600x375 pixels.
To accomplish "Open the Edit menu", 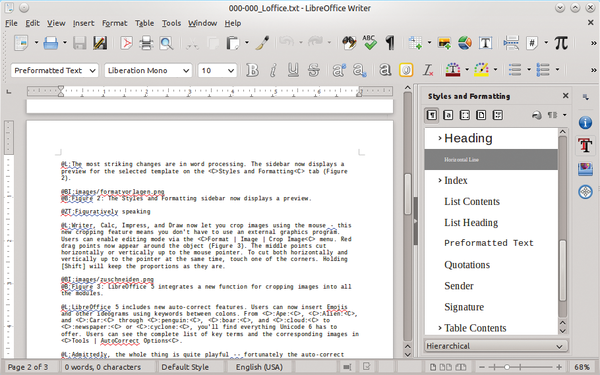I will pyautogui.click(x=33, y=23).
